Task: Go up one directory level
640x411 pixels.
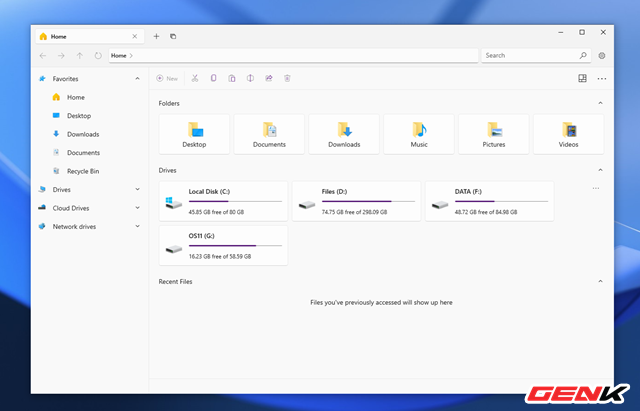Action: (80, 56)
